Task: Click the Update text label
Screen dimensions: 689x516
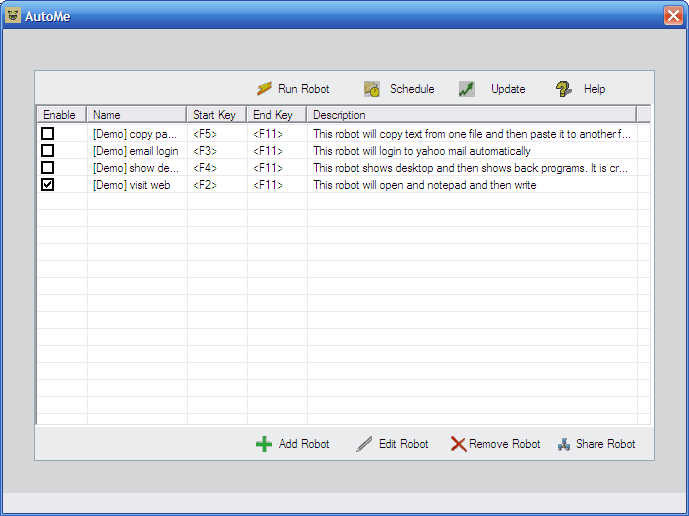Action: (x=508, y=89)
